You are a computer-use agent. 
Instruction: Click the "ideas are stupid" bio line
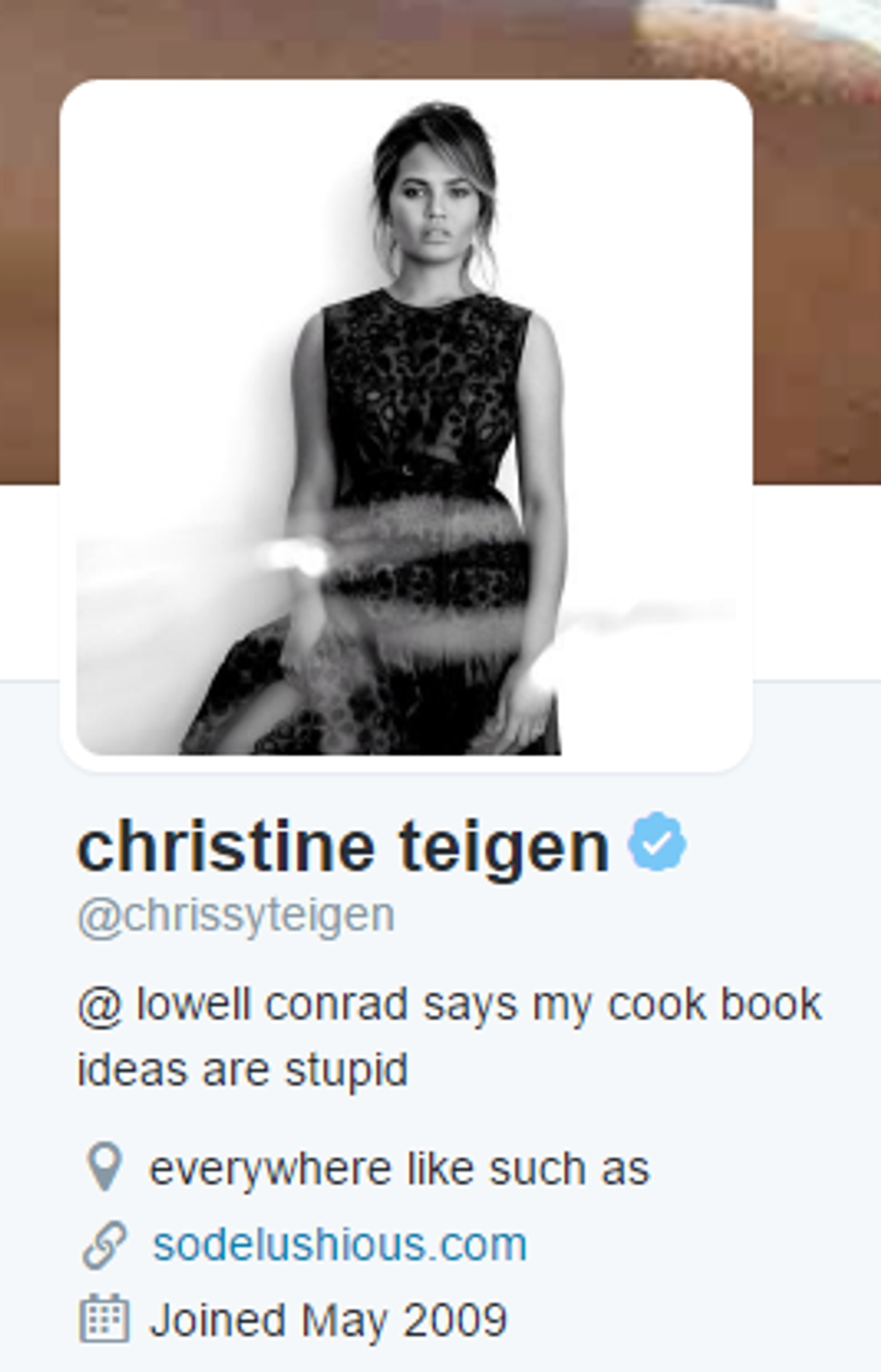tap(243, 1069)
